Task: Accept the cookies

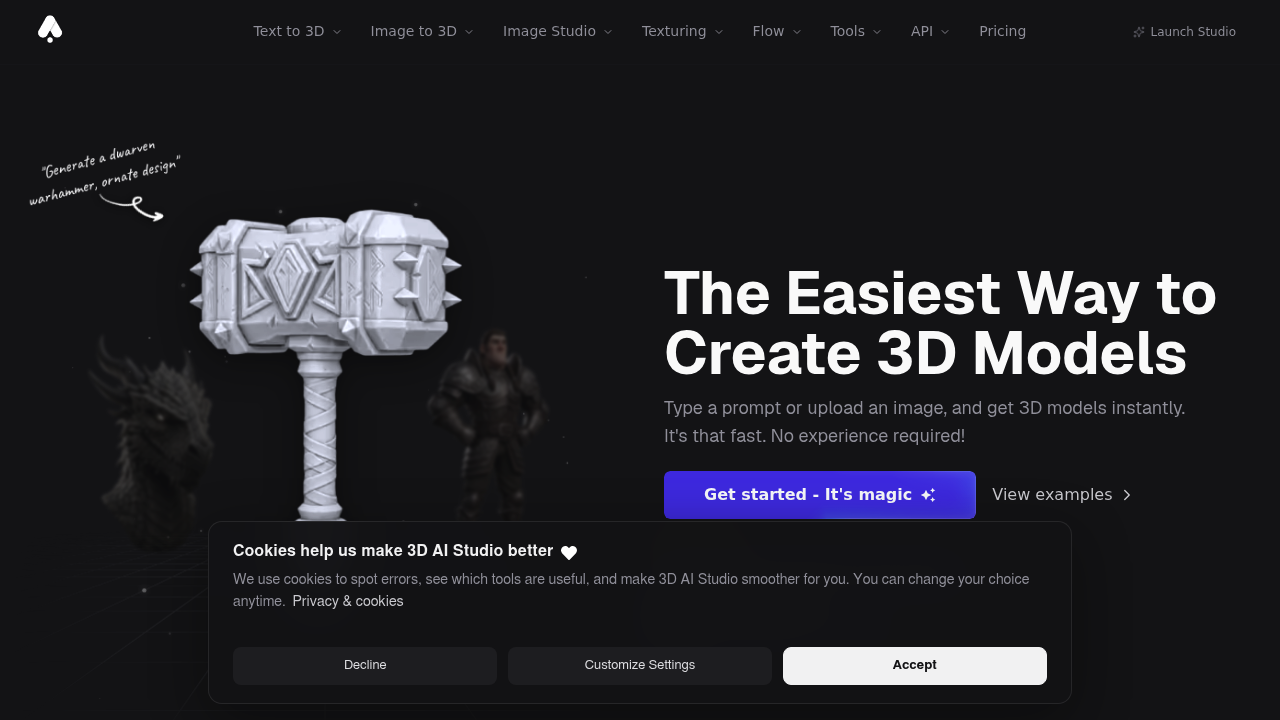Action: coord(915,665)
